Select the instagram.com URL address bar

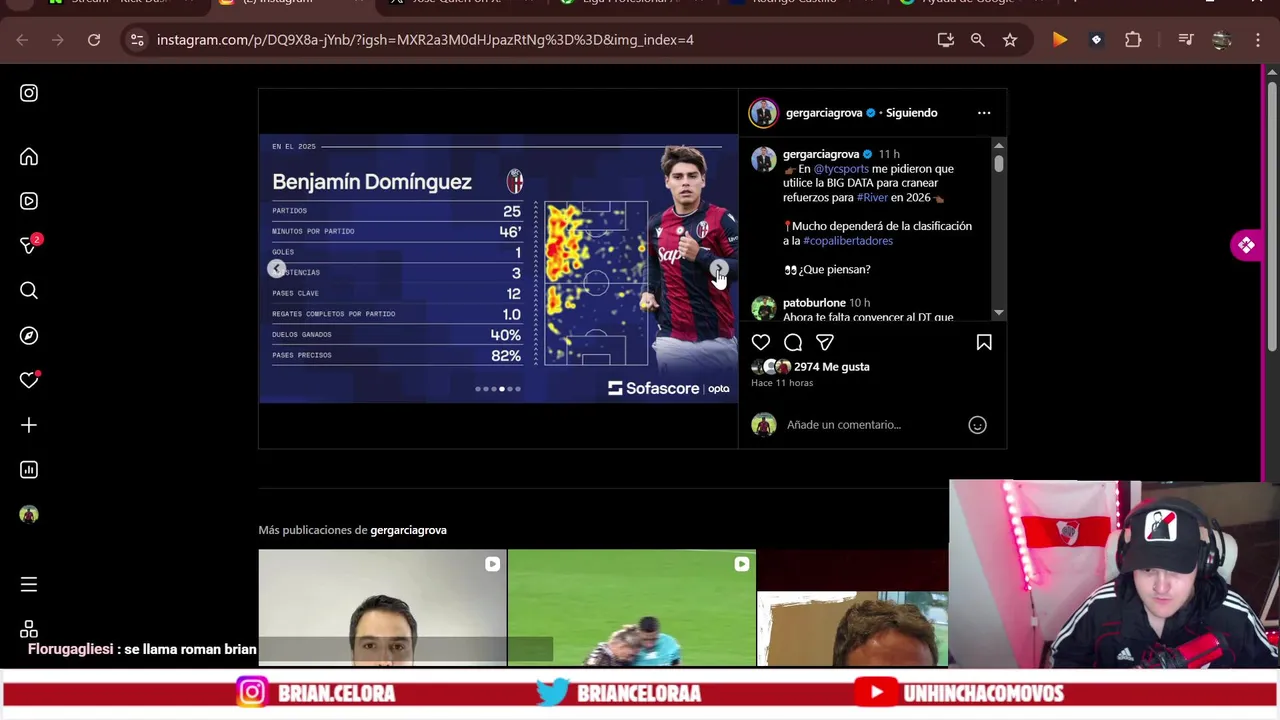tap(425, 40)
